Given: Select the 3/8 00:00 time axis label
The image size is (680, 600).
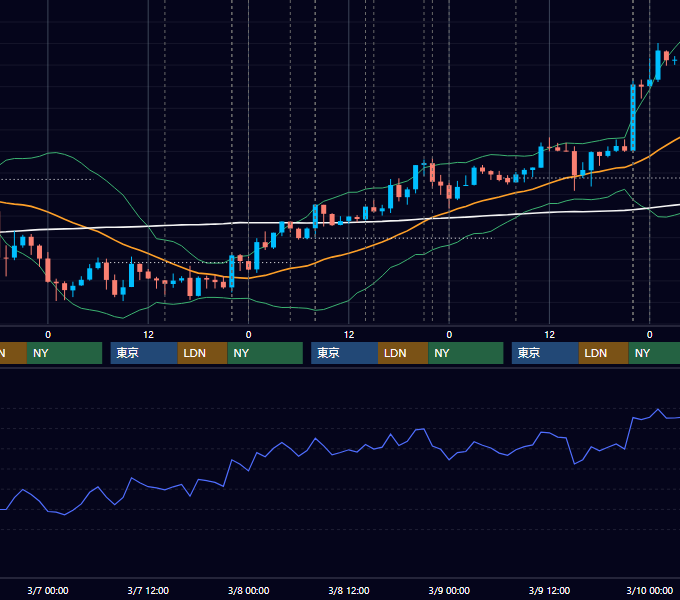Looking at the screenshot, I should (x=248, y=590).
